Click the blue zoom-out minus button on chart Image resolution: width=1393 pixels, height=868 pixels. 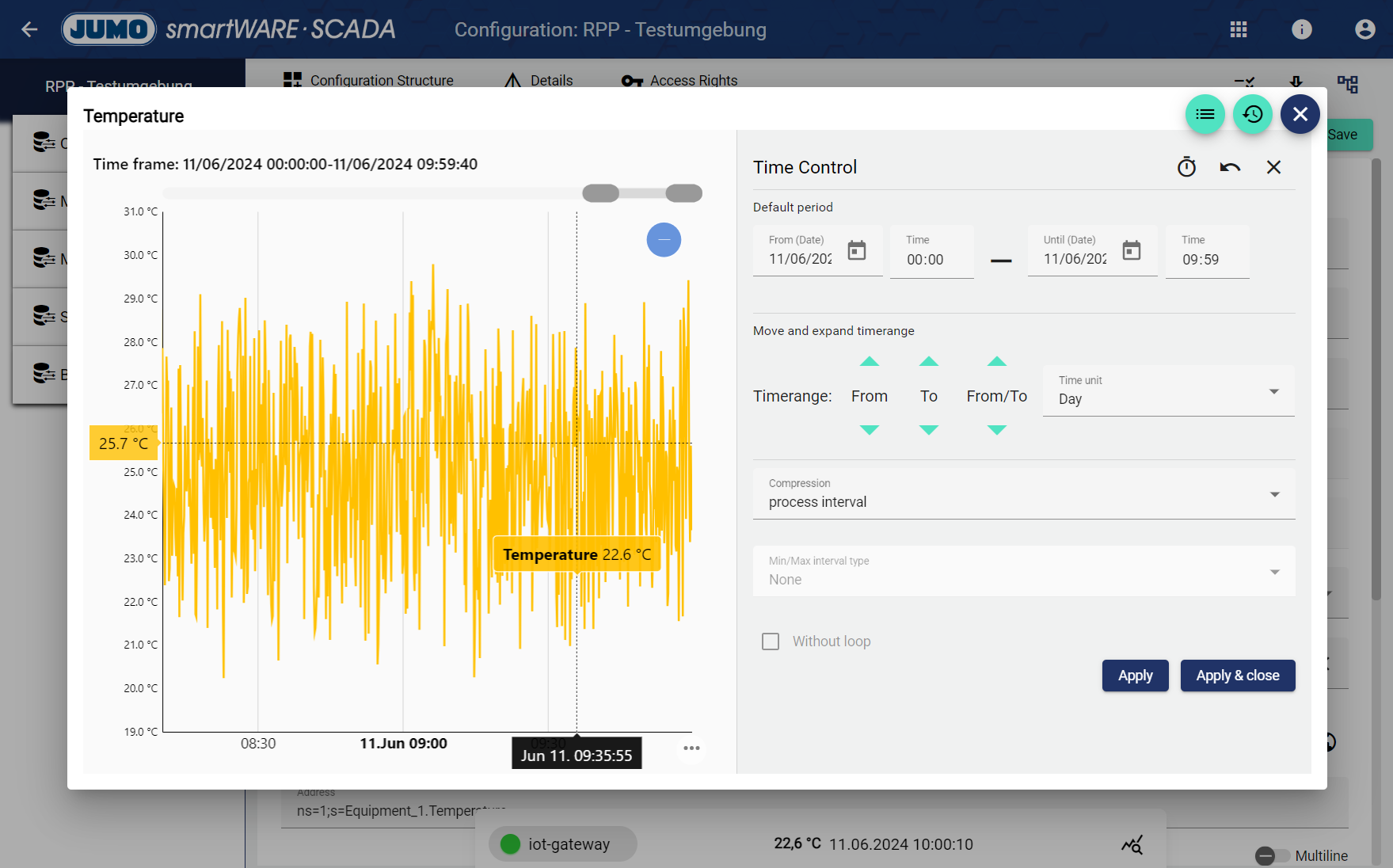click(x=664, y=240)
